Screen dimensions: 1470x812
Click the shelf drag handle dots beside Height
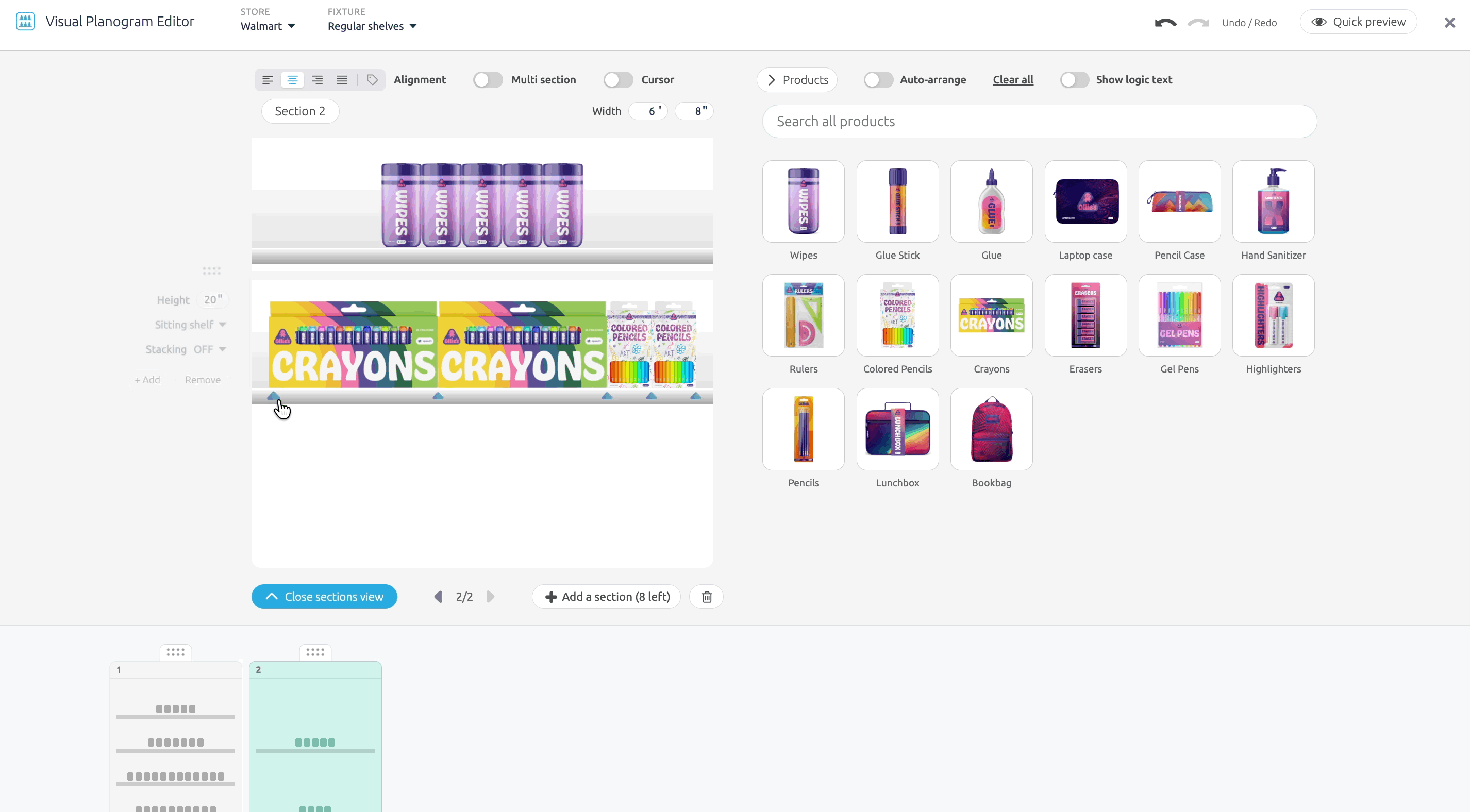212,271
